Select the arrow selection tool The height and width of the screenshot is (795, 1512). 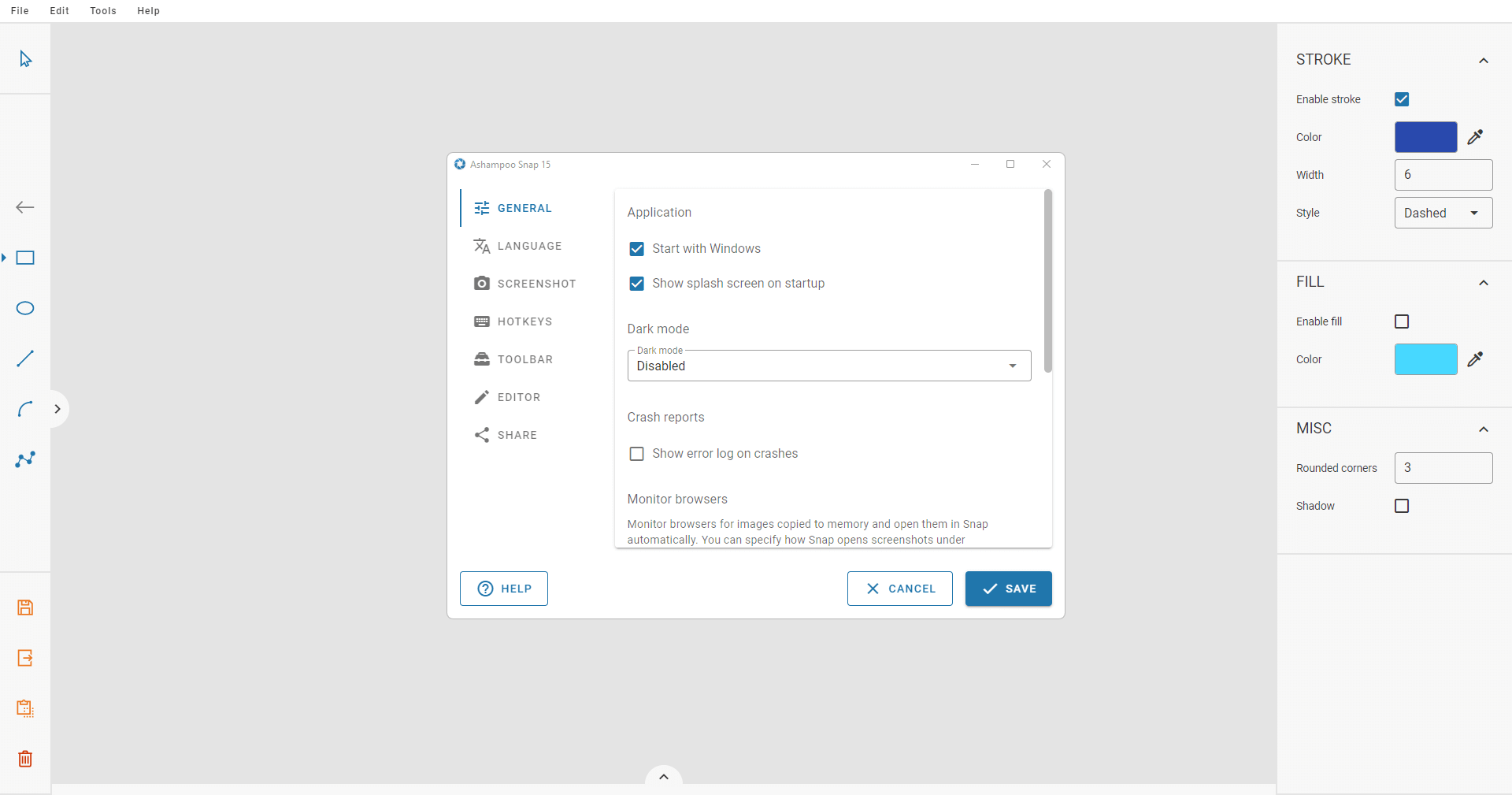25,58
